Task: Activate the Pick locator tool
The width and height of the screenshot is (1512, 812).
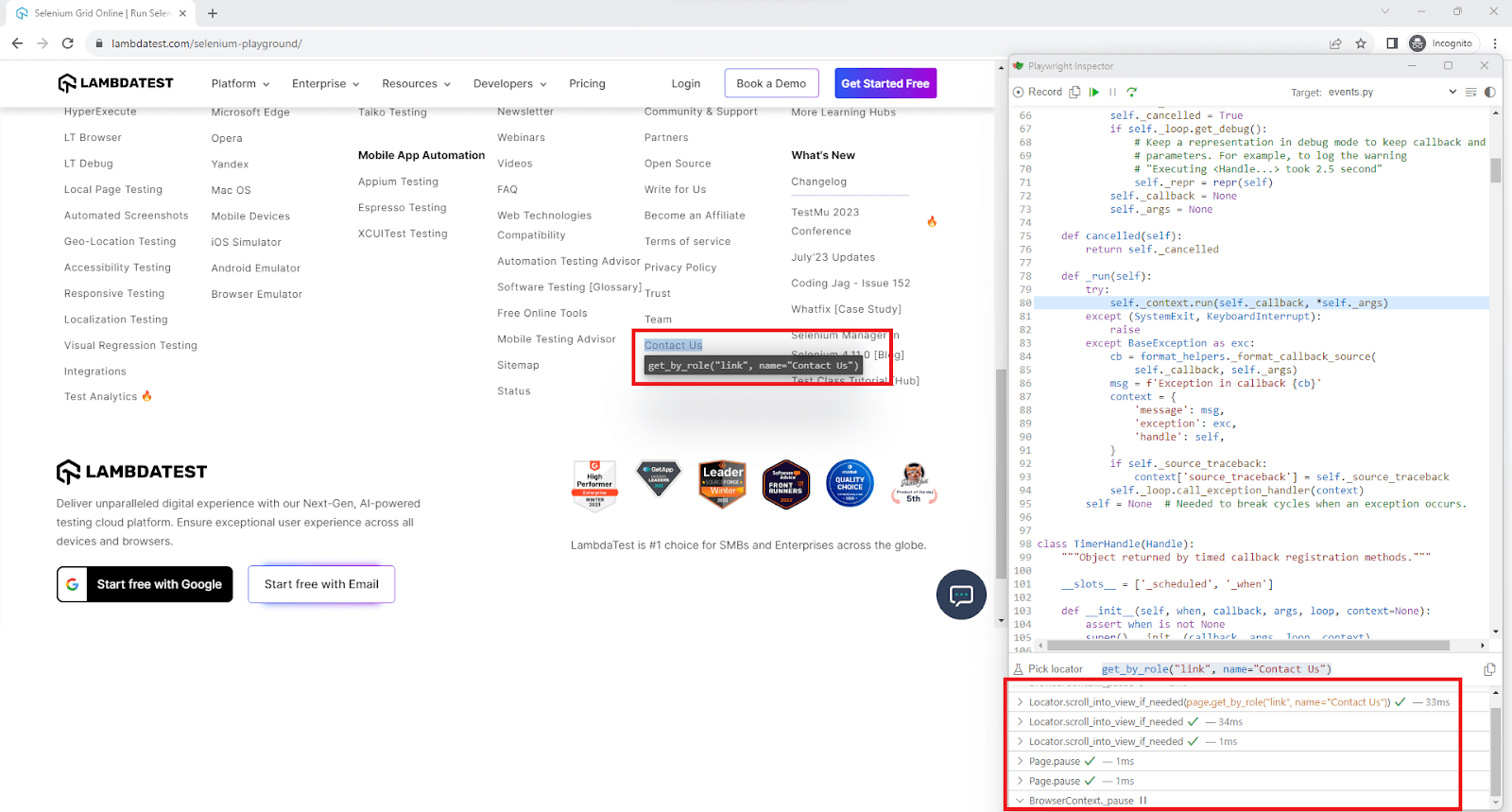Action: tap(1048, 669)
